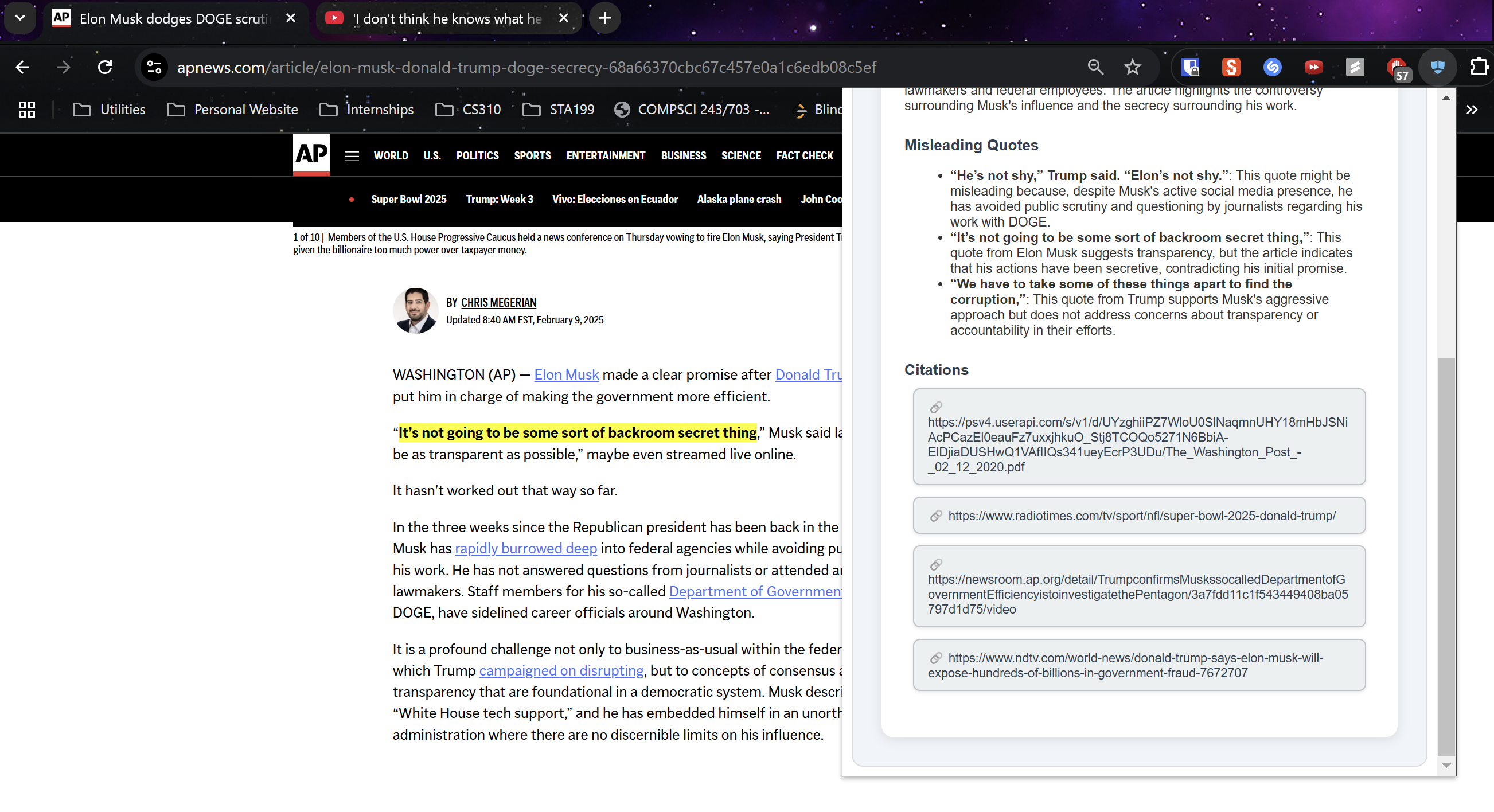The width and height of the screenshot is (1494, 812).
Task: Click the Chris Megerian author link
Action: pyautogui.click(x=498, y=302)
